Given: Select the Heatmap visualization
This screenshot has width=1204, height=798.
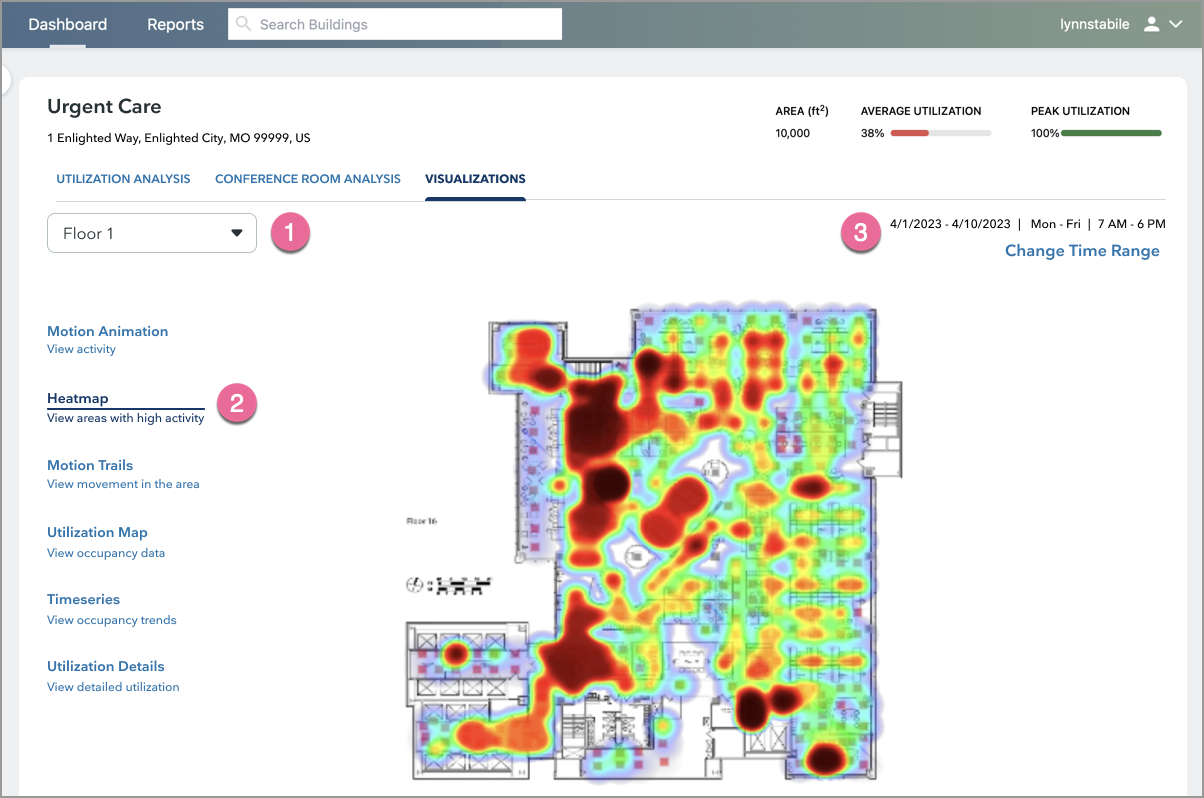Looking at the screenshot, I should coord(78,398).
